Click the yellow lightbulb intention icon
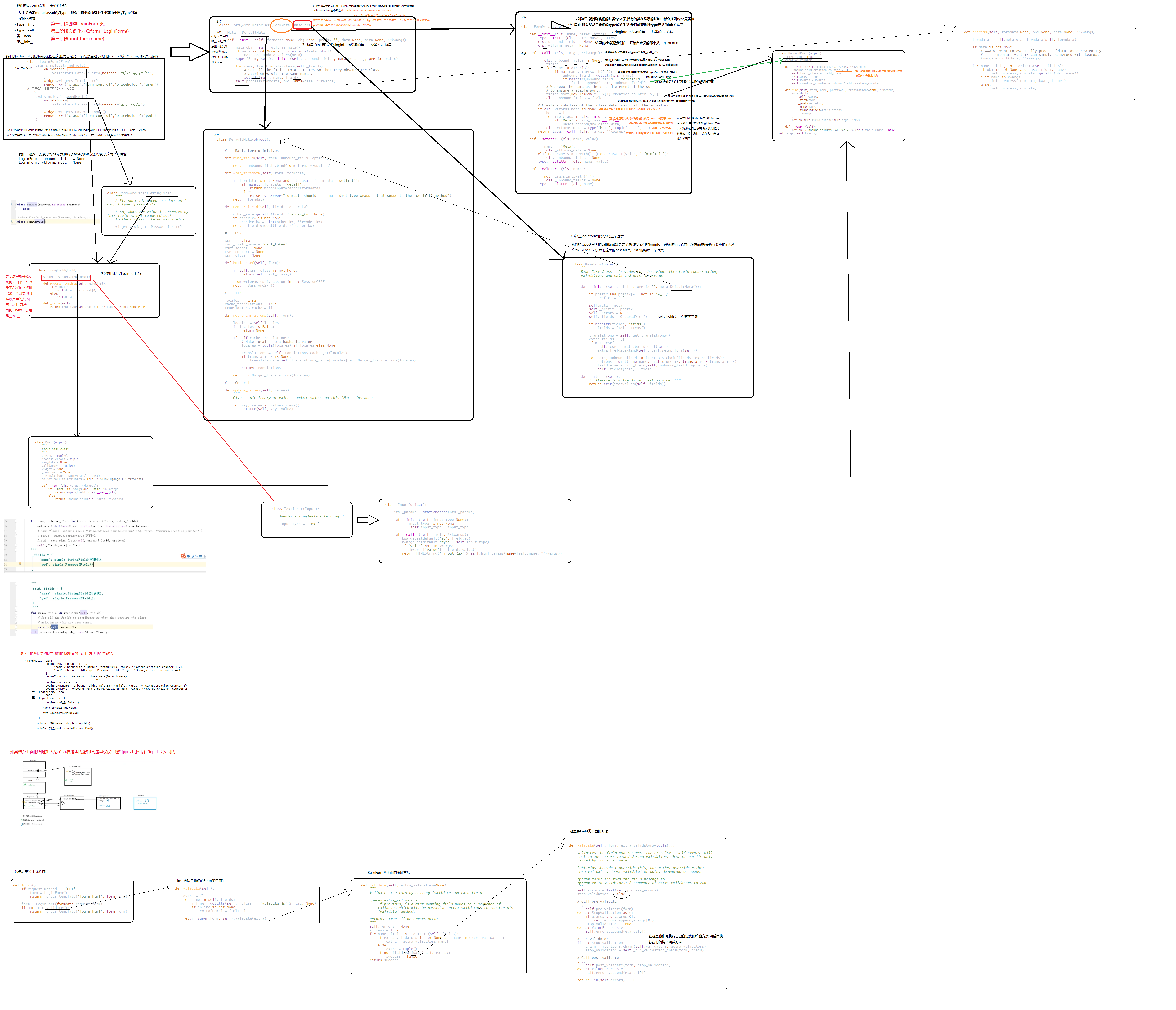The height and width of the screenshot is (1010, 1176). (20, 564)
